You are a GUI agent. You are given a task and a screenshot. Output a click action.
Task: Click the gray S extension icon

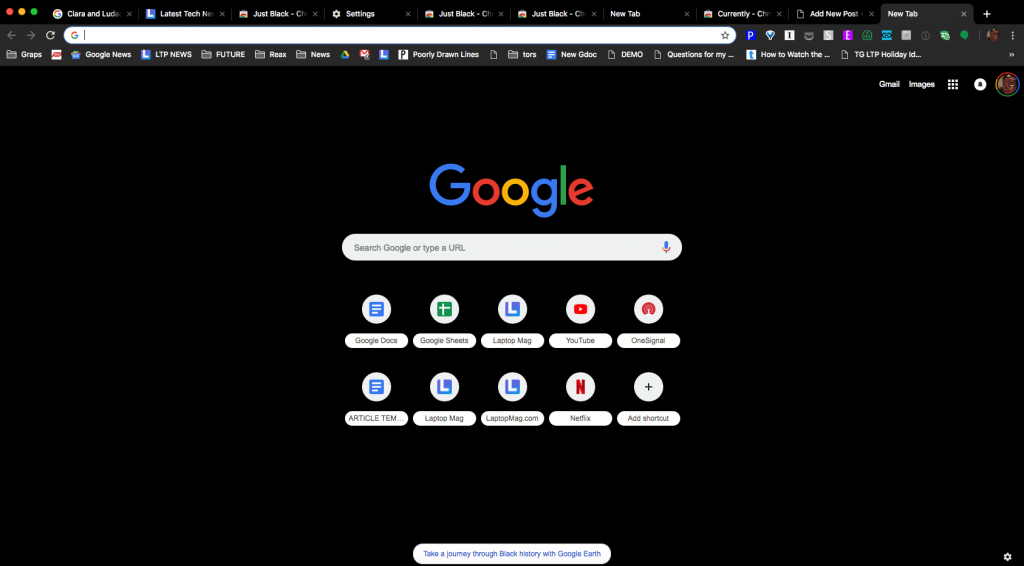tap(828, 35)
